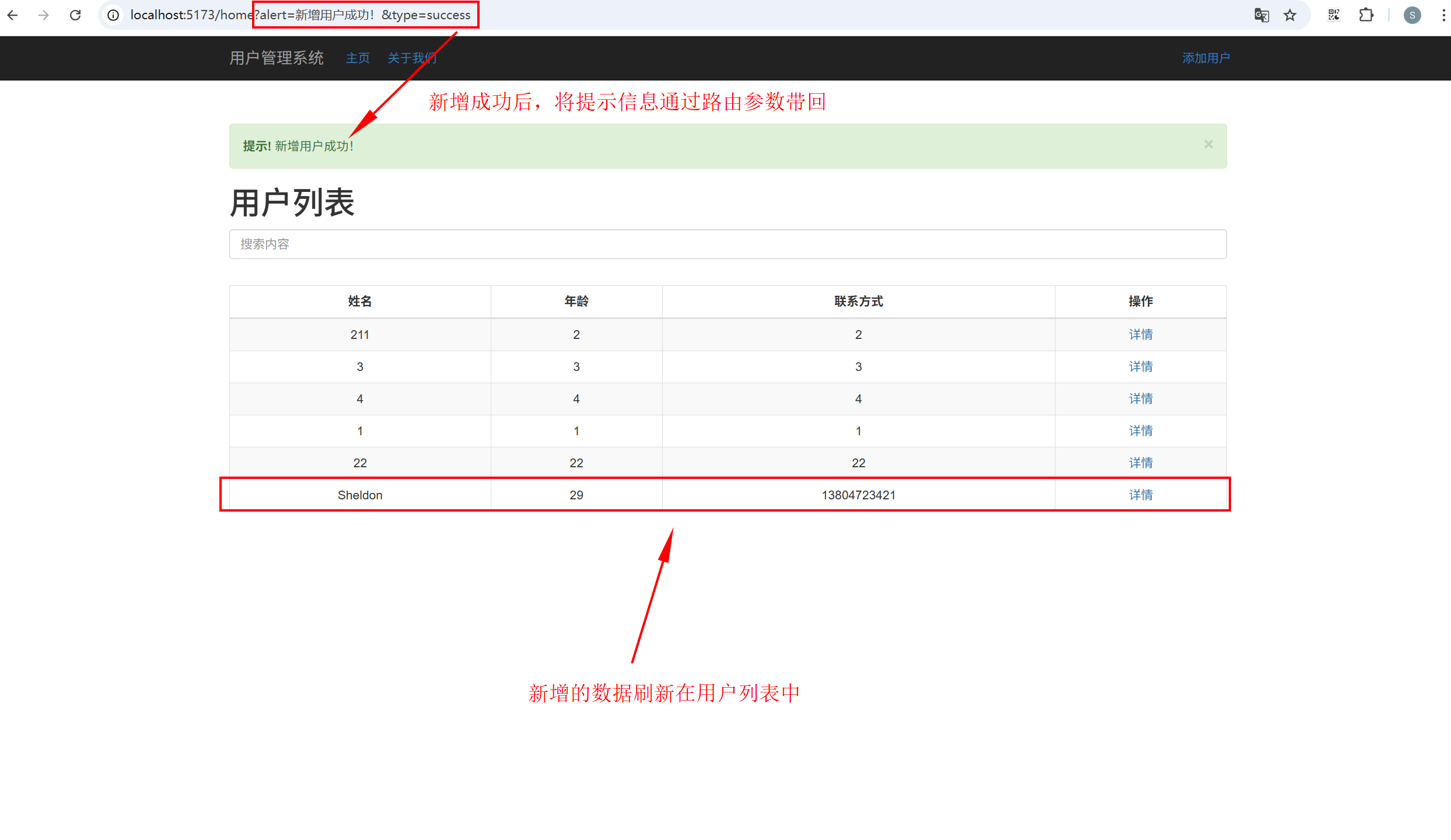Open 详情 for Sheldon row

click(1140, 495)
